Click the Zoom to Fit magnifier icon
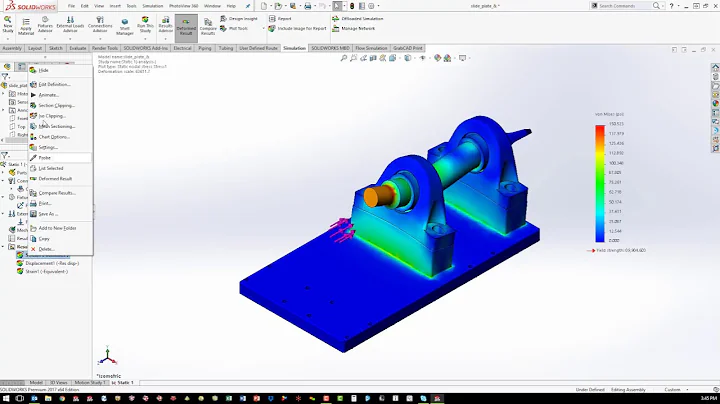This screenshot has height=404, width=720. tap(343, 58)
